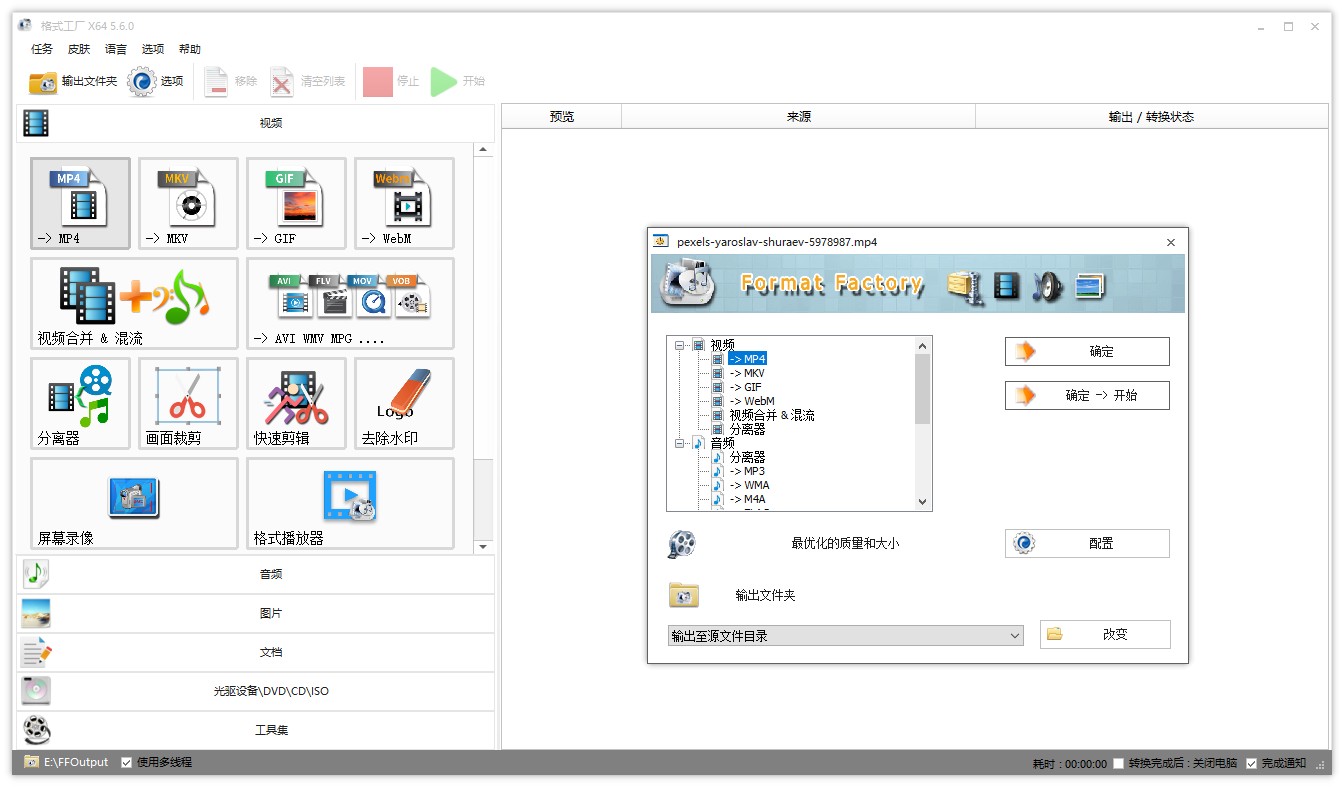The width and height of the screenshot is (1344, 787).
Task: Select -> MP3 in the dialog tree
Action: click(x=747, y=471)
